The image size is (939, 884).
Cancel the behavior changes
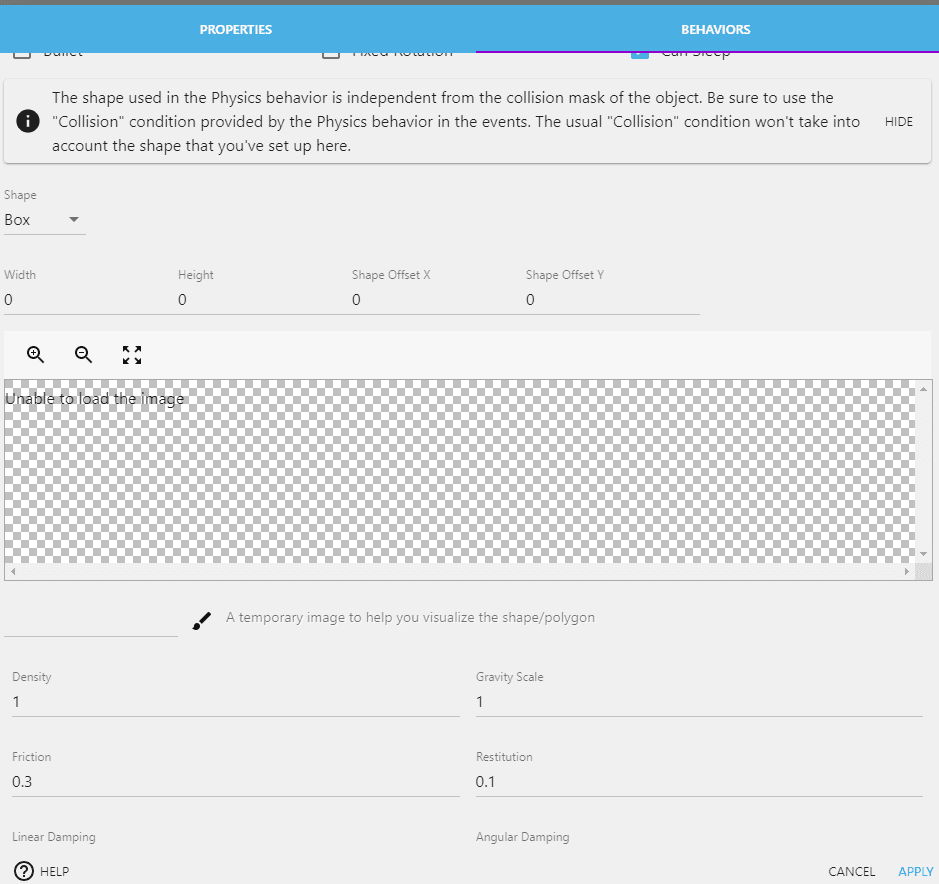click(x=851, y=872)
